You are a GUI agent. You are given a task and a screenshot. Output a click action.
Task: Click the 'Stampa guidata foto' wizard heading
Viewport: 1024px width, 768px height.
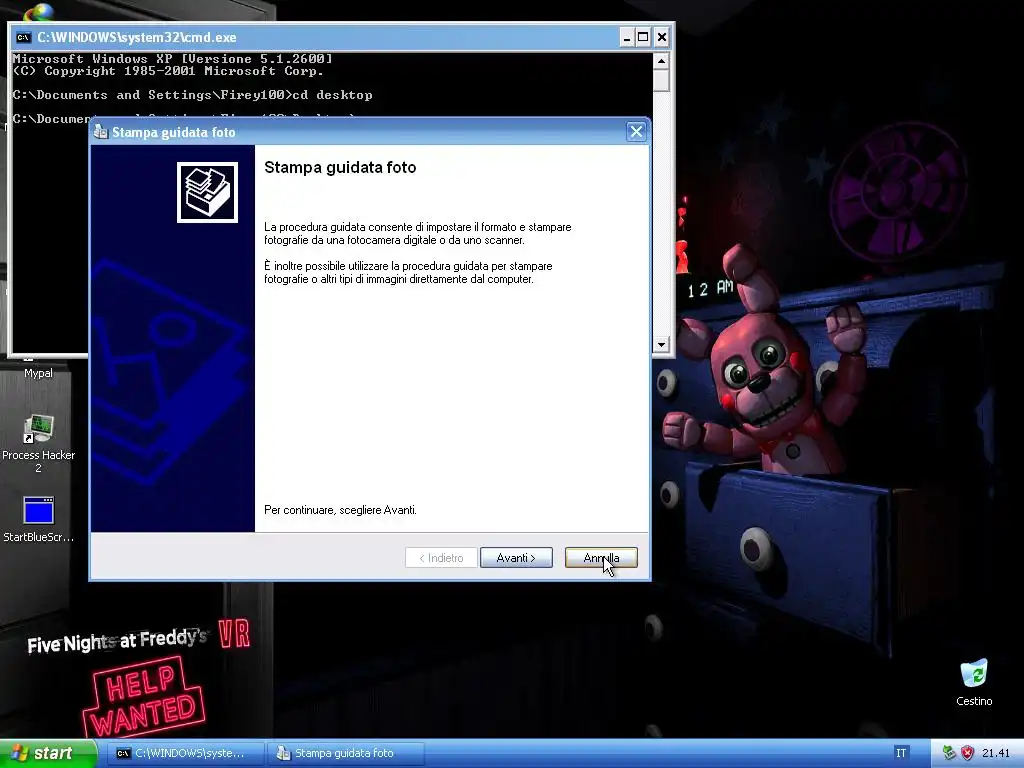[x=340, y=167]
